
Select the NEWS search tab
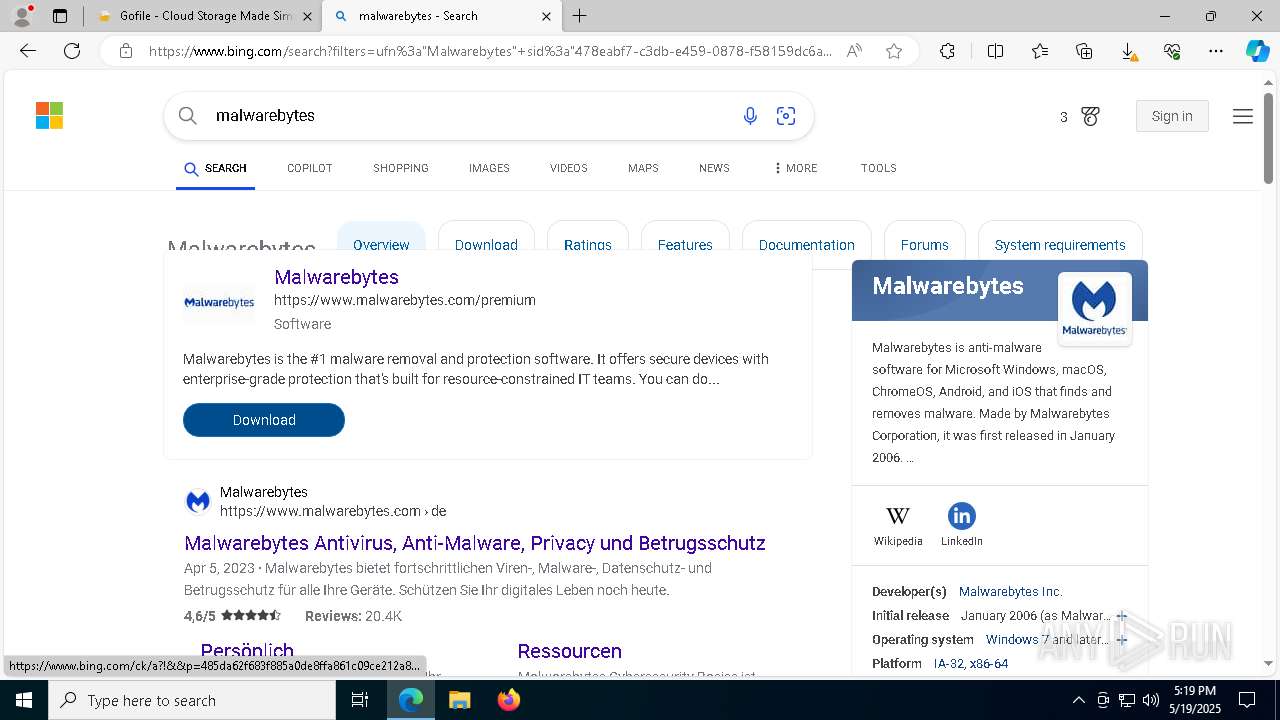tap(714, 168)
